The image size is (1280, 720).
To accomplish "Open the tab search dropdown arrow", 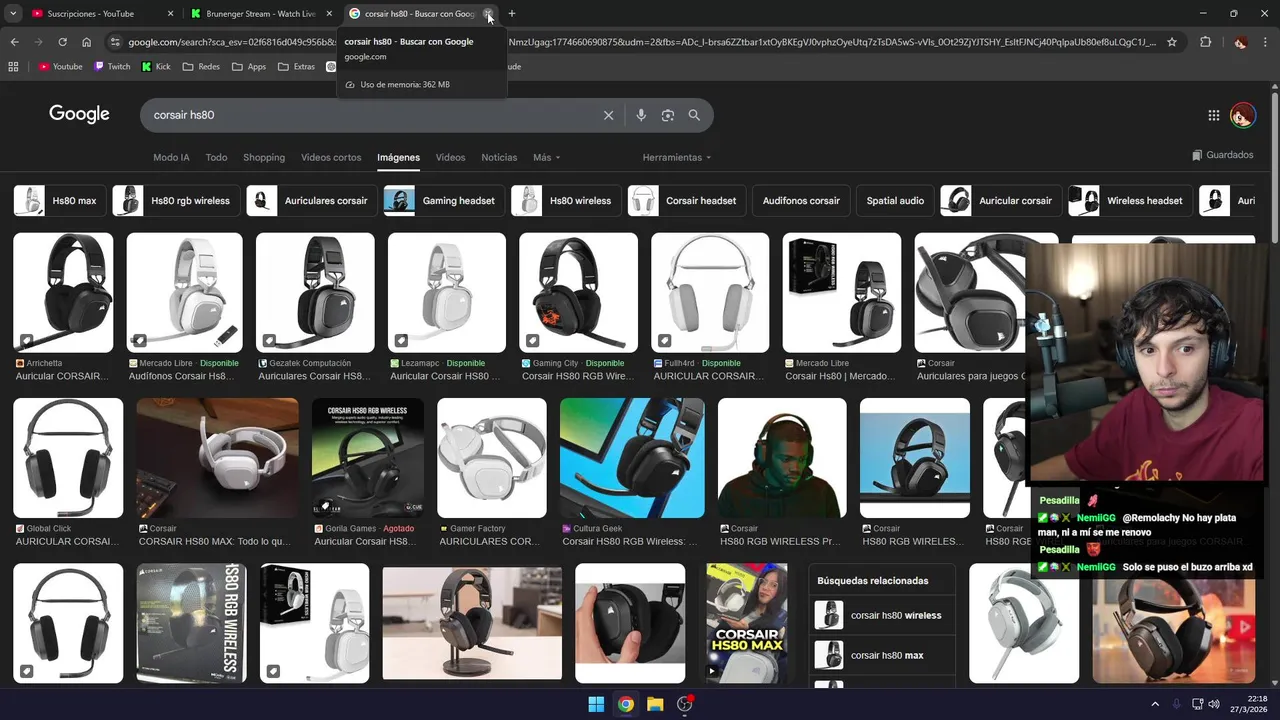I will pos(13,14).
